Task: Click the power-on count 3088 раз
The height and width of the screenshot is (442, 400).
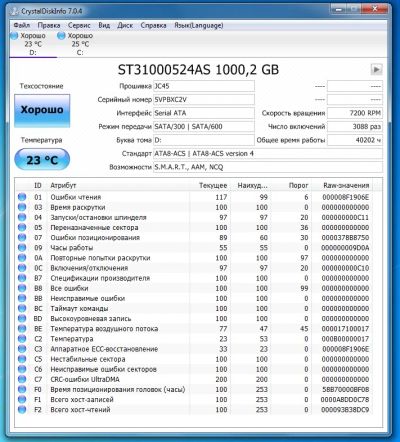Action: (355, 126)
